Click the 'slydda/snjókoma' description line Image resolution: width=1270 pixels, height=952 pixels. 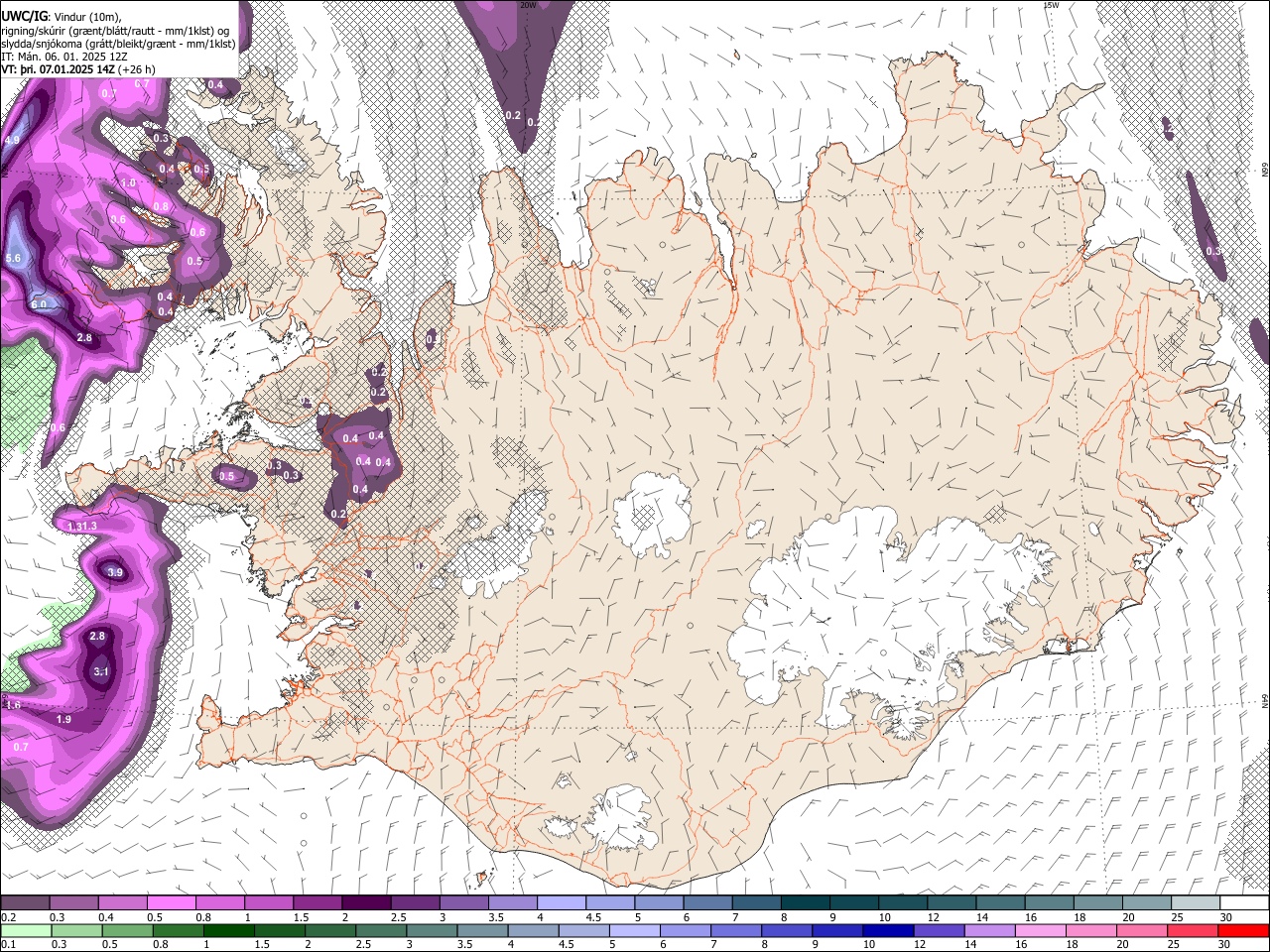pyautogui.click(x=118, y=44)
